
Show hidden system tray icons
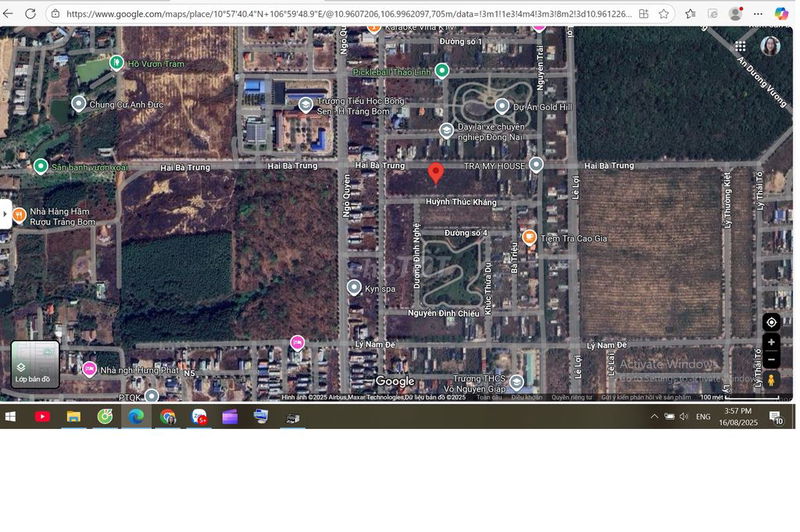coord(655,416)
